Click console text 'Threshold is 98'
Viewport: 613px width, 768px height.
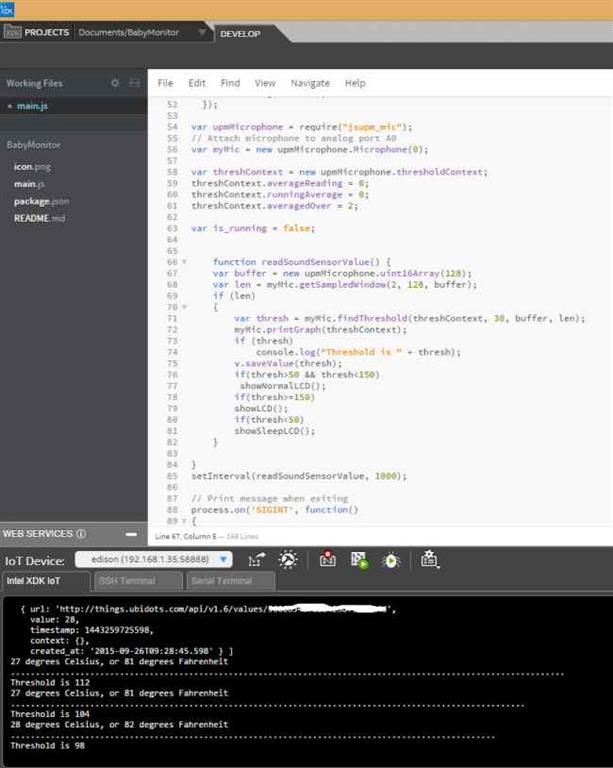coord(47,745)
